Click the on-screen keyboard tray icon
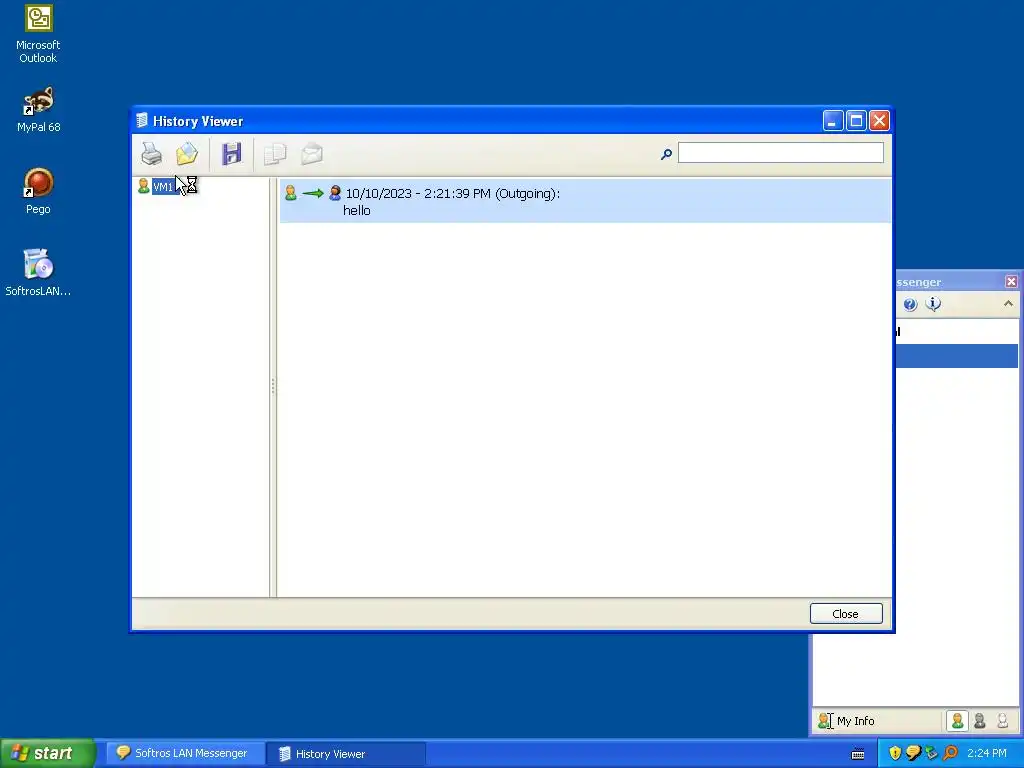1024x768 pixels. [x=858, y=754]
